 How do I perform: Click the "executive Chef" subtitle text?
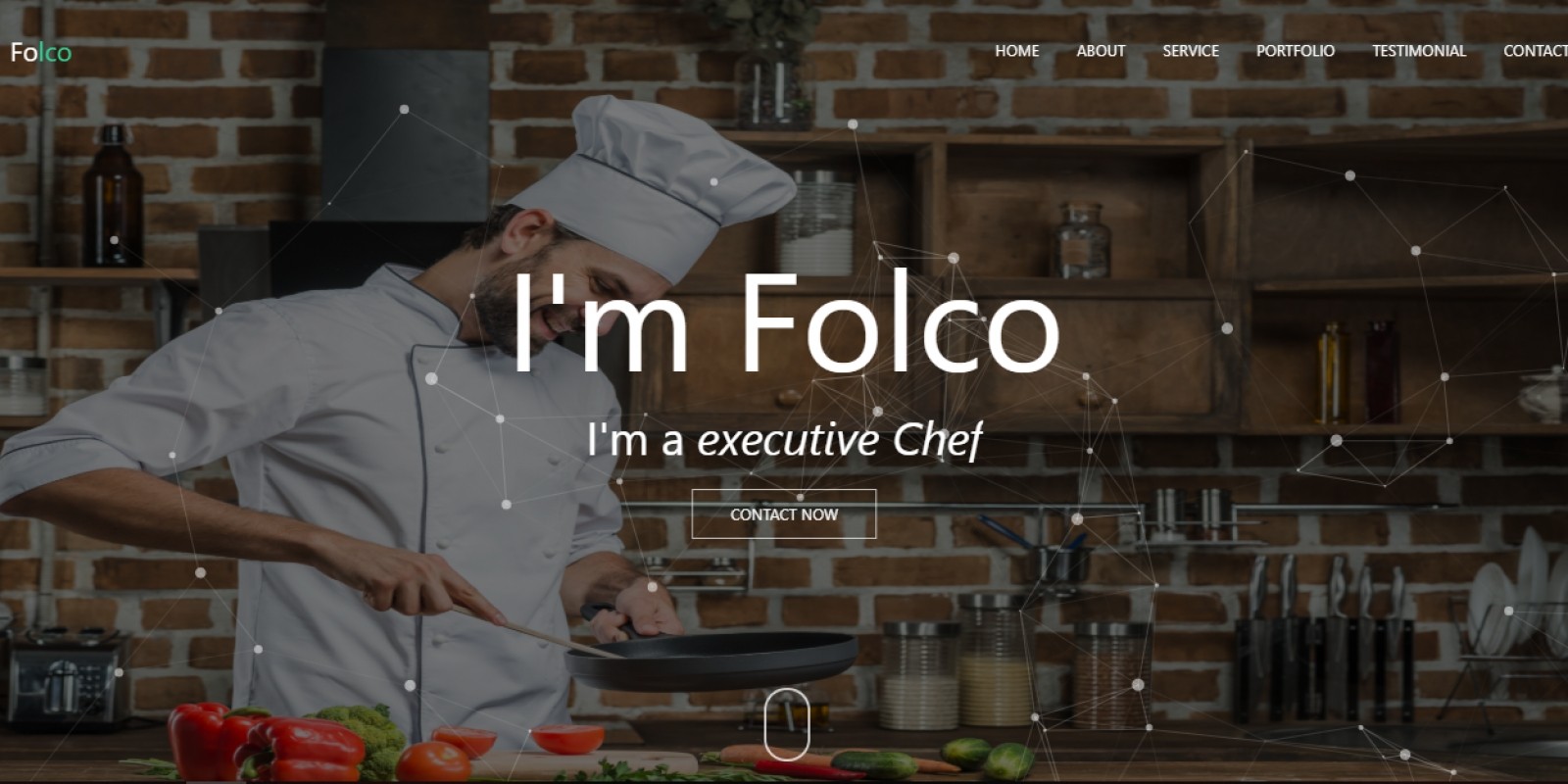coord(839,439)
